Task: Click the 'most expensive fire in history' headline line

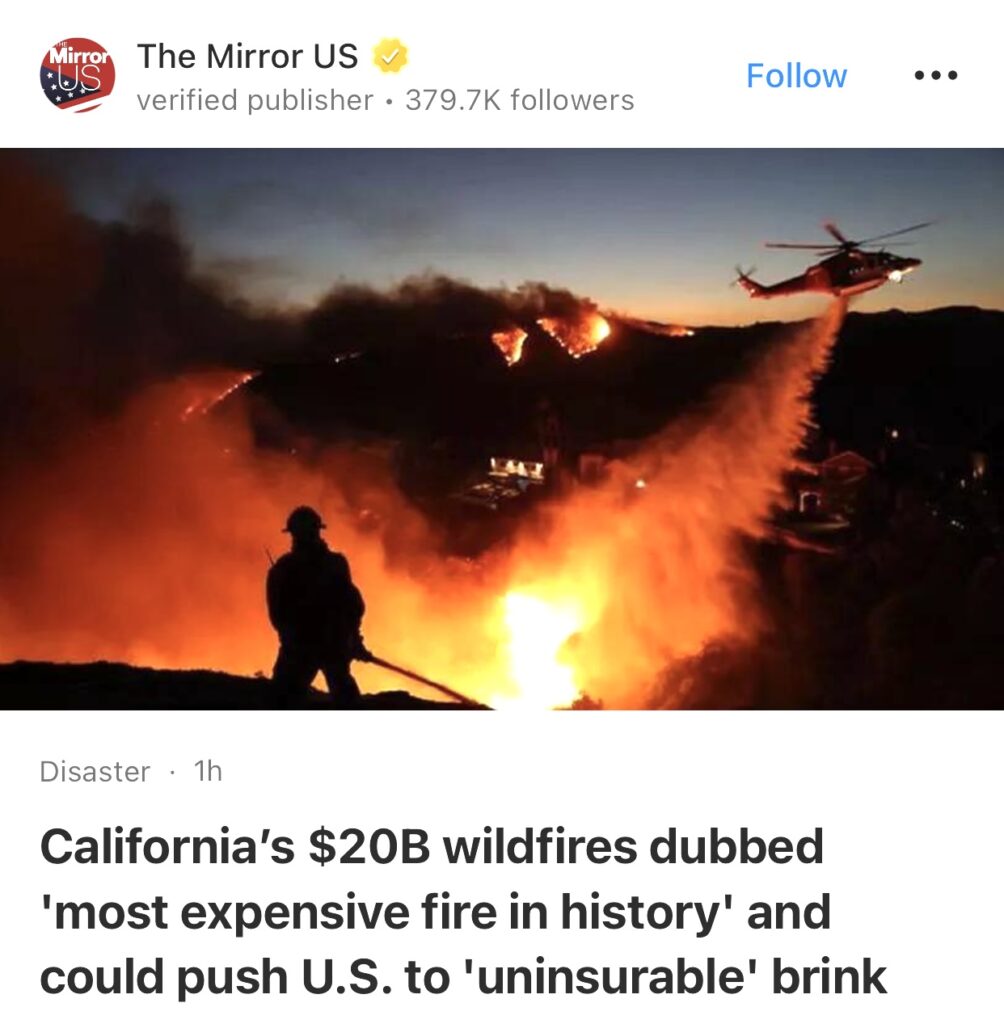Action: (436, 912)
